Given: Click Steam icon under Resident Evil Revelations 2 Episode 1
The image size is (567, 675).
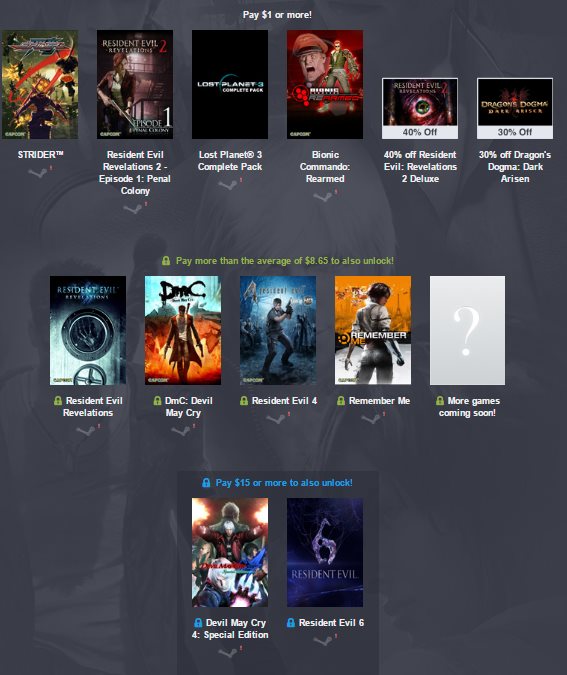Looking at the screenshot, I should click(133, 209).
